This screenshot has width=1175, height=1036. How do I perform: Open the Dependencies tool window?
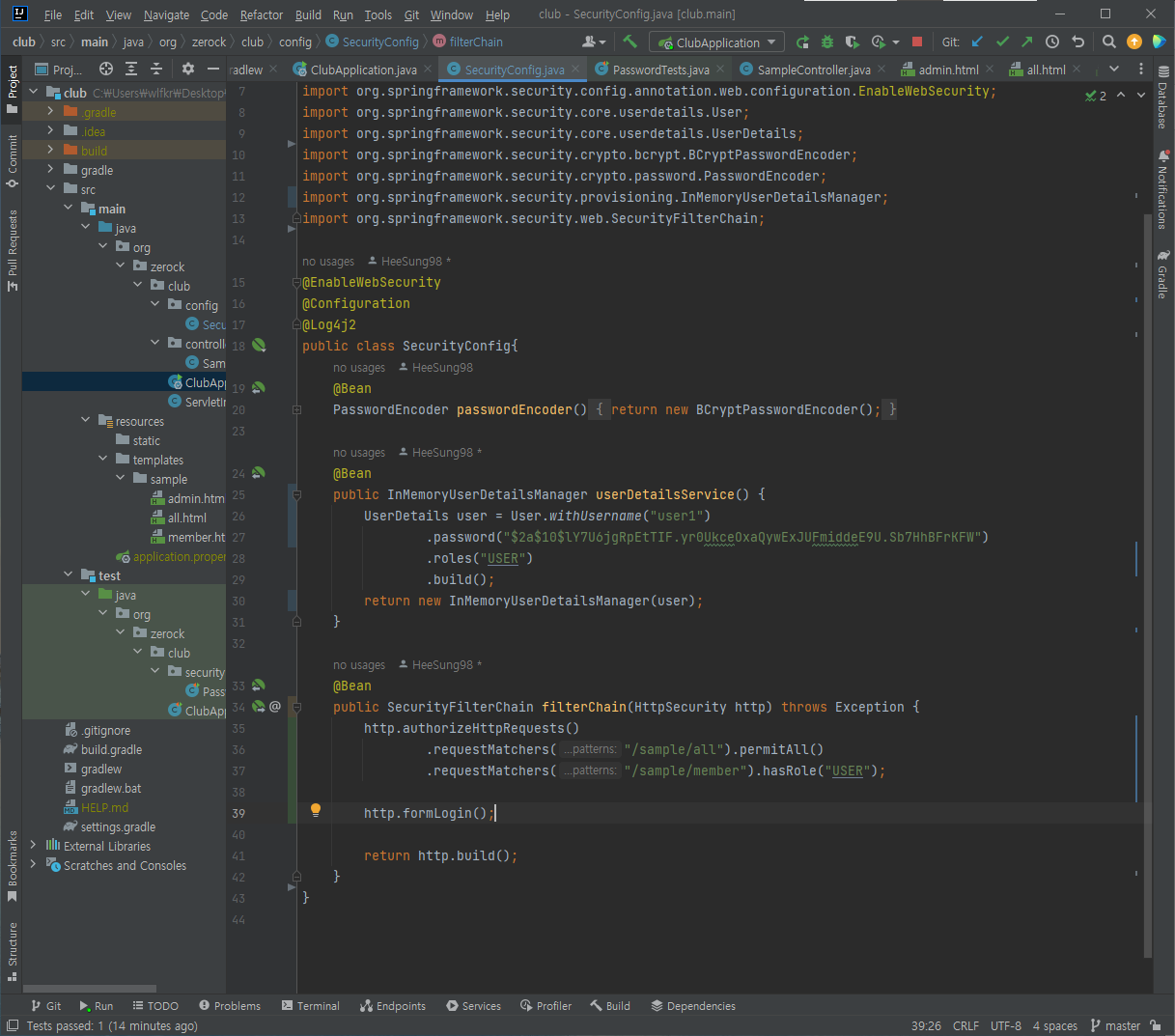(x=693, y=1006)
